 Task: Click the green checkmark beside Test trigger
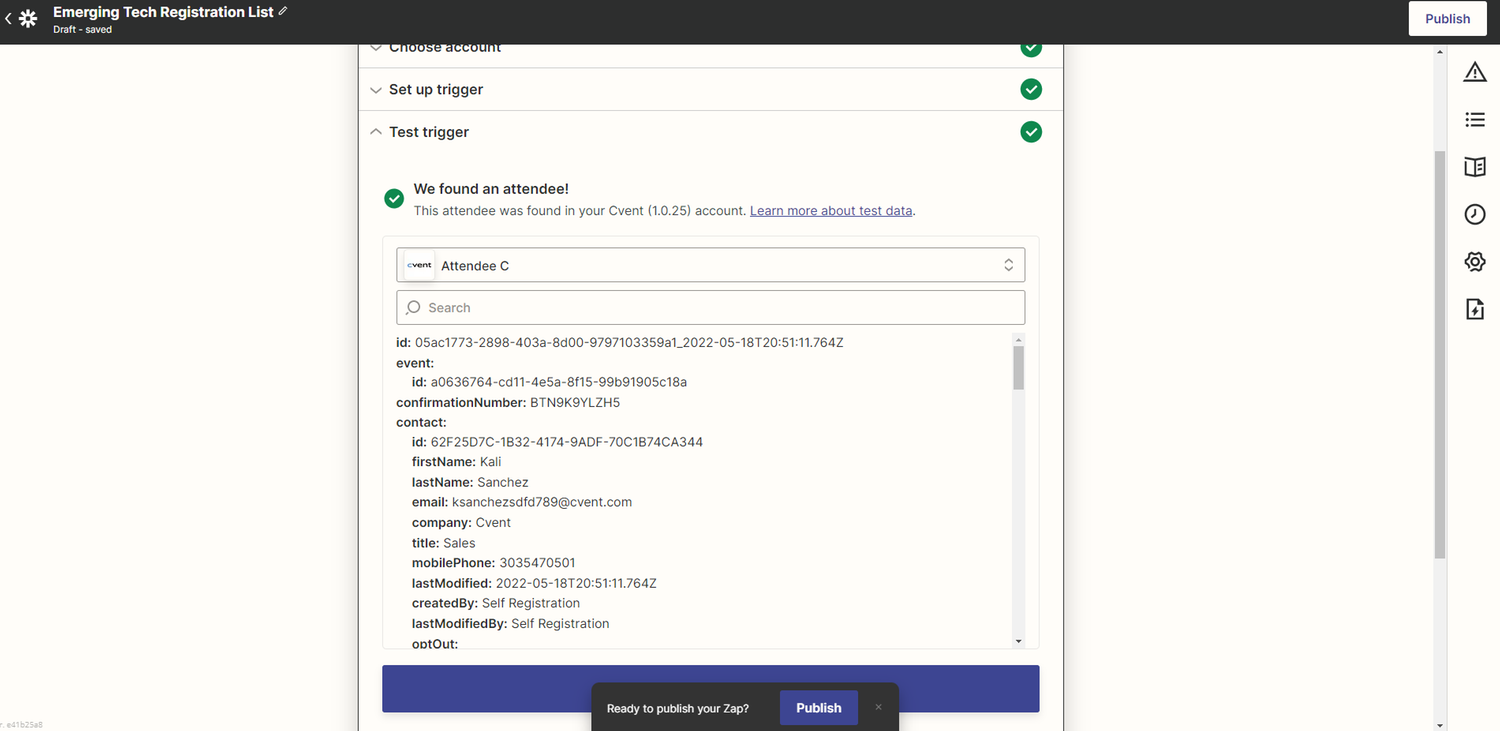[1031, 131]
